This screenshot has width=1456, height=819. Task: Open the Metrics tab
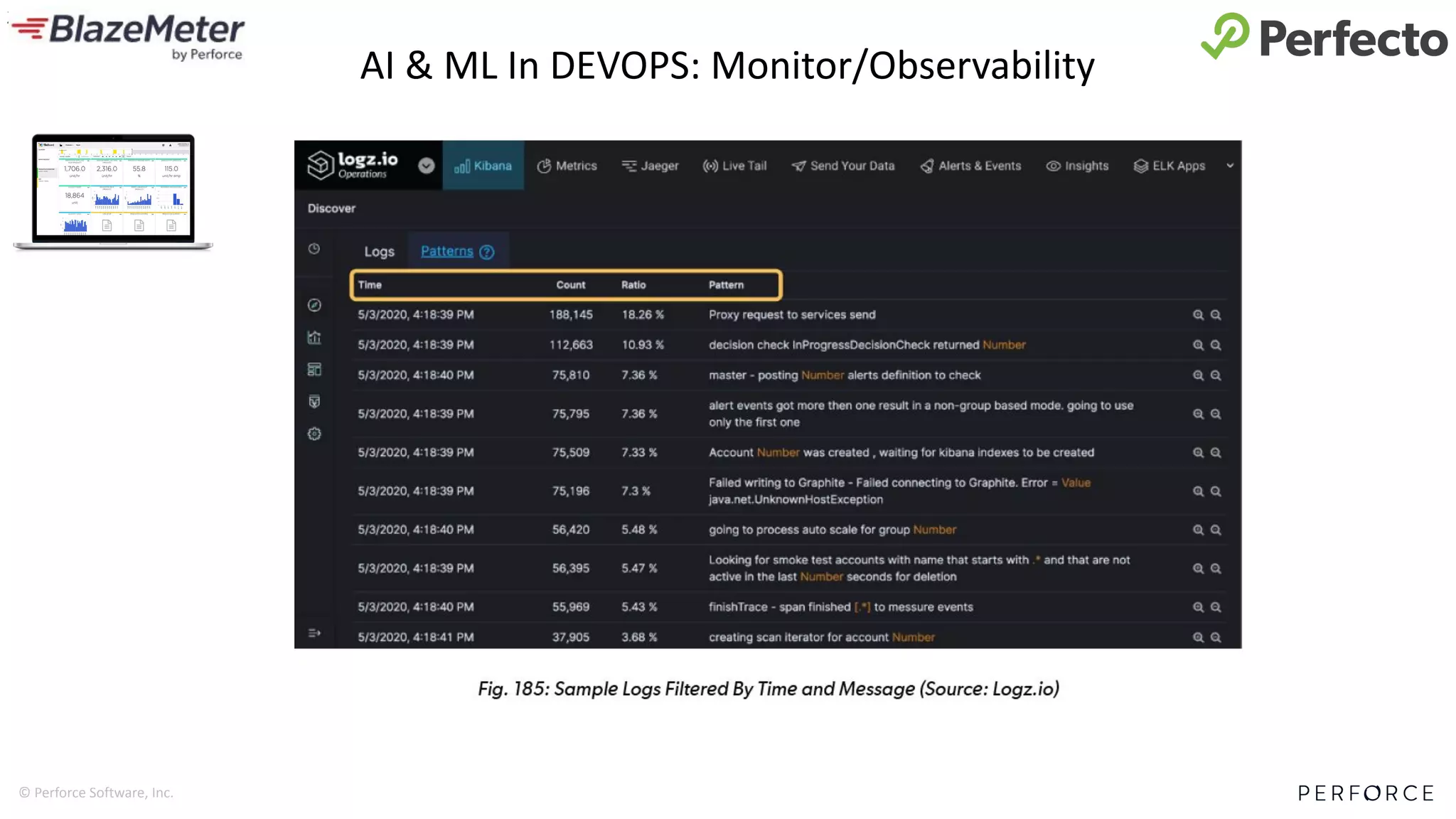pos(567,166)
